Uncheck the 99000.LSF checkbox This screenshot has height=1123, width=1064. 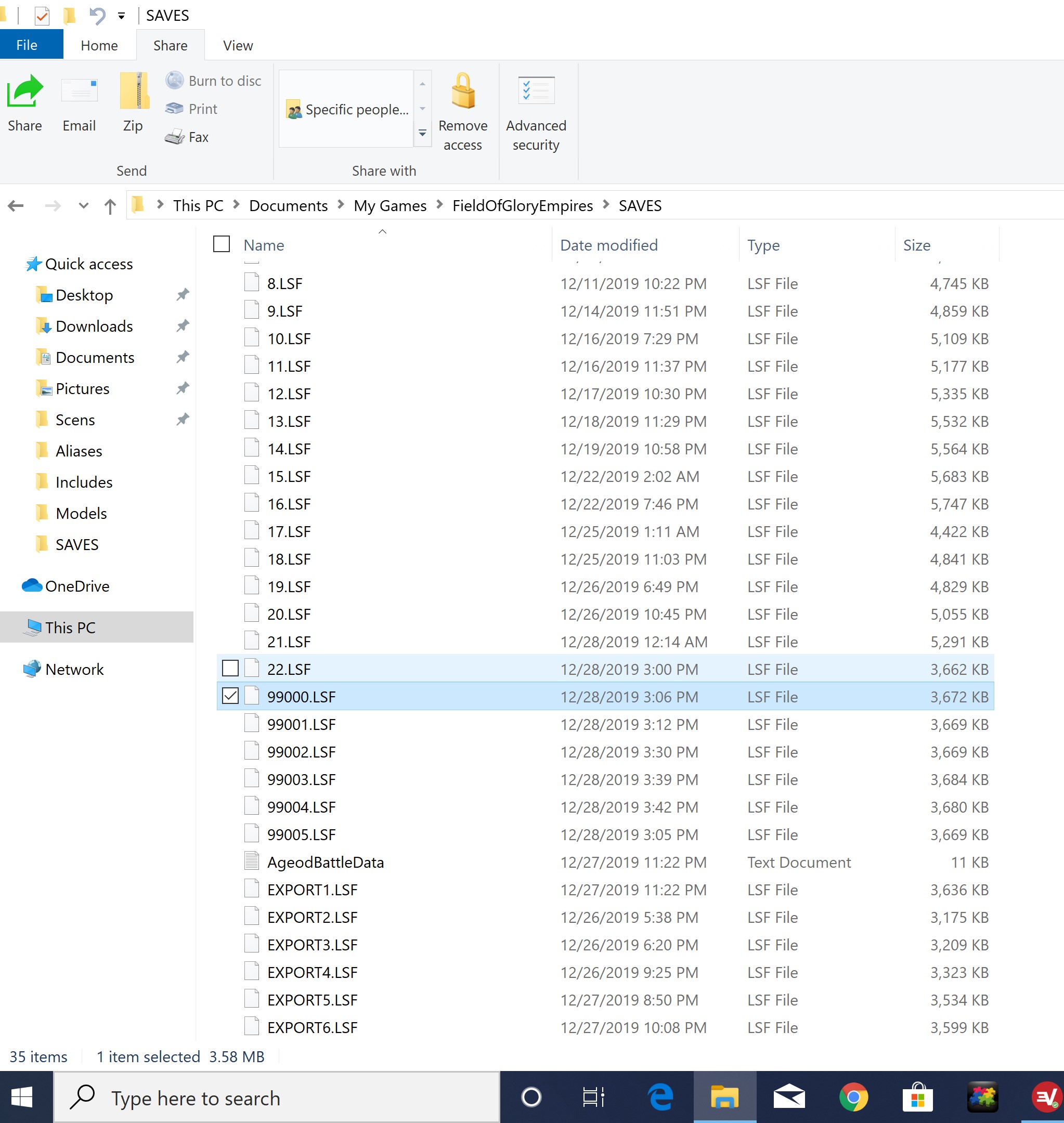(x=230, y=696)
